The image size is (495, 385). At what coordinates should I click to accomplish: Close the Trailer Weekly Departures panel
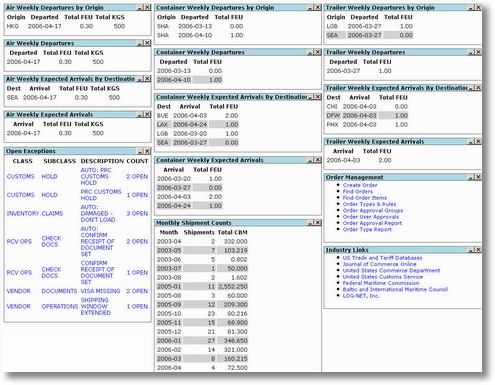pyautogui.click(x=478, y=52)
